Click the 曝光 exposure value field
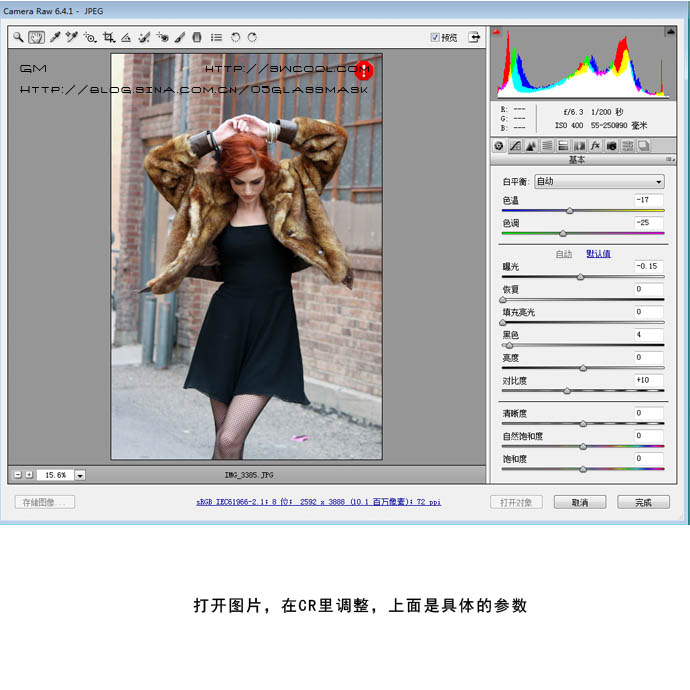This screenshot has width=690, height=690. pyautogui.click(x=648, y=267)
